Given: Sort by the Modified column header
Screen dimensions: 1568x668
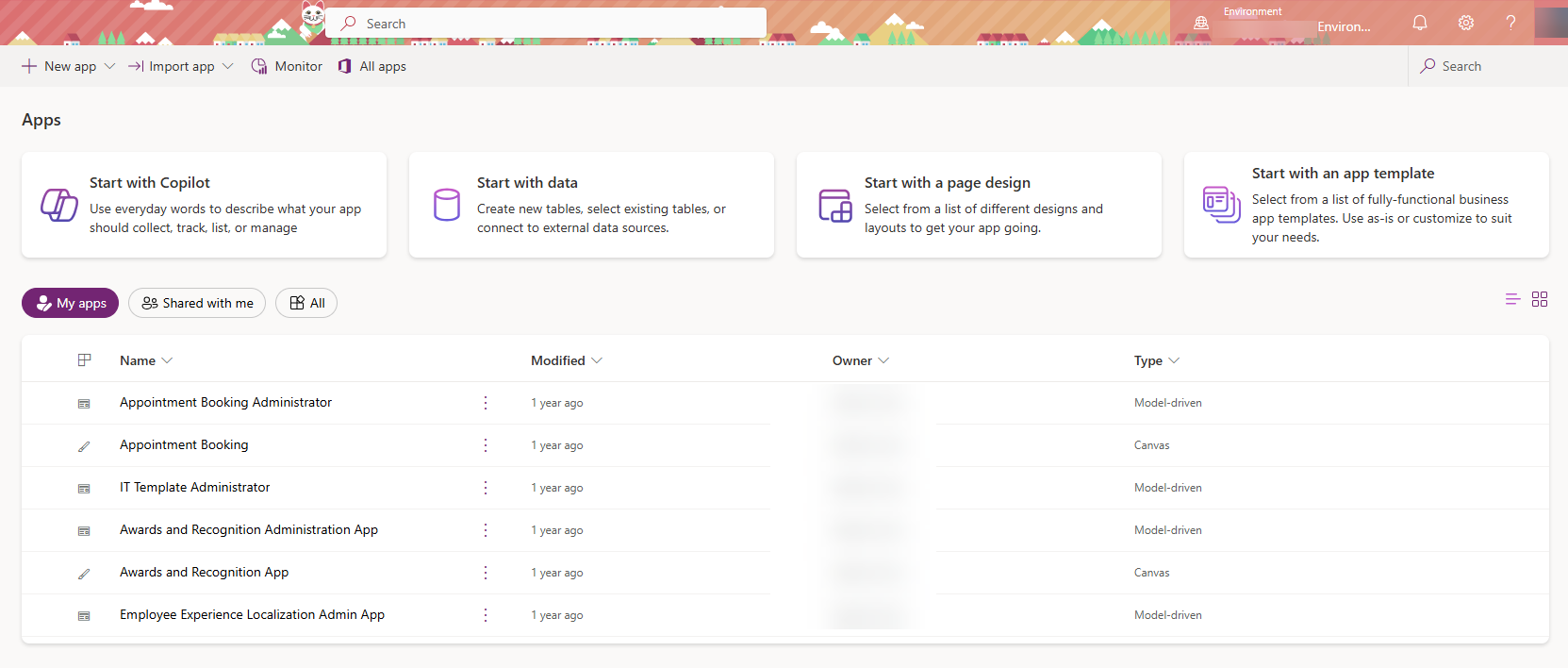Looking at the screenshot, I should click(567, 360).
